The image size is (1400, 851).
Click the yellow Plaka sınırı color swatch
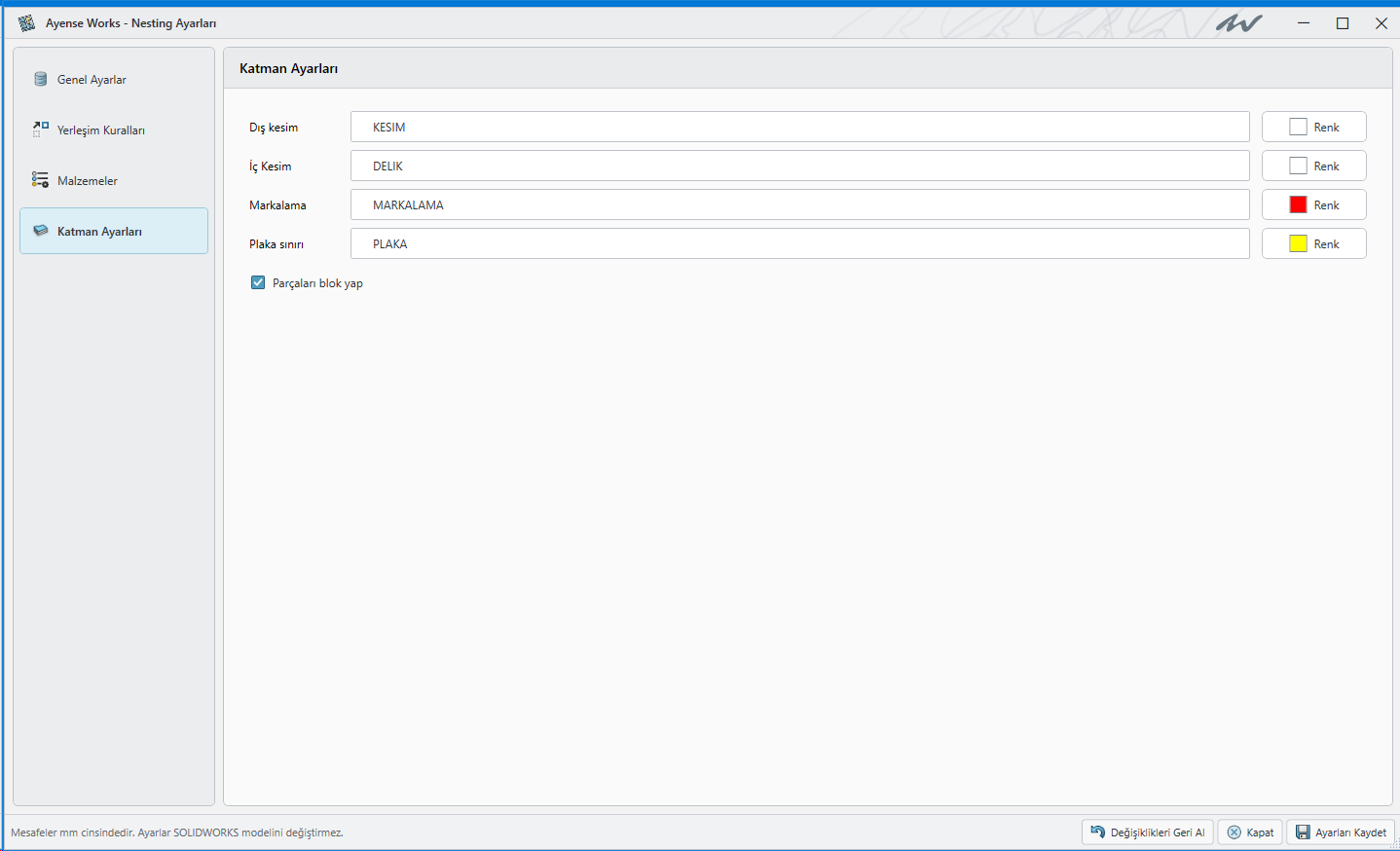click(1298, 243)
